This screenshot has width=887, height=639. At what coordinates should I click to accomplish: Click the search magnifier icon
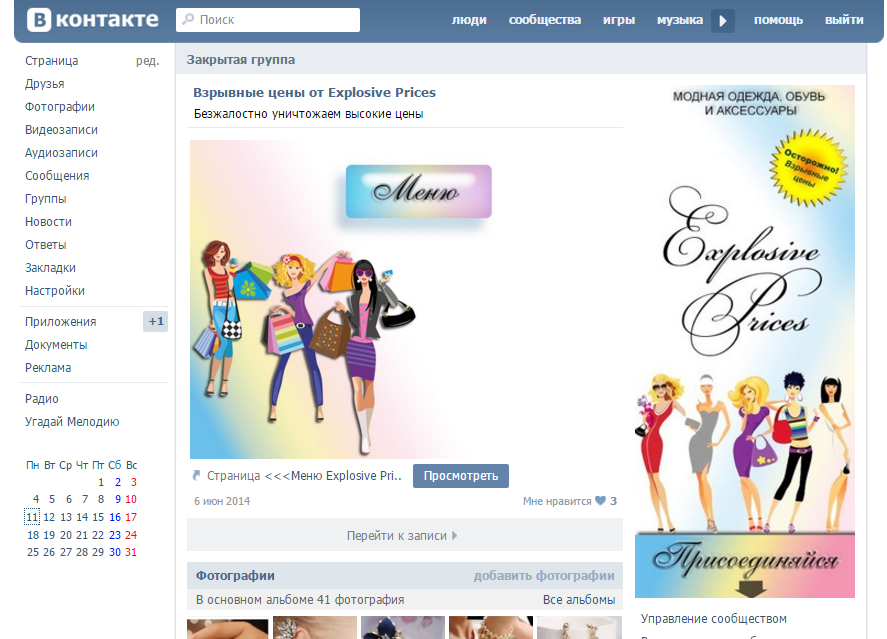pyautogui.click(x=188, y=20)
